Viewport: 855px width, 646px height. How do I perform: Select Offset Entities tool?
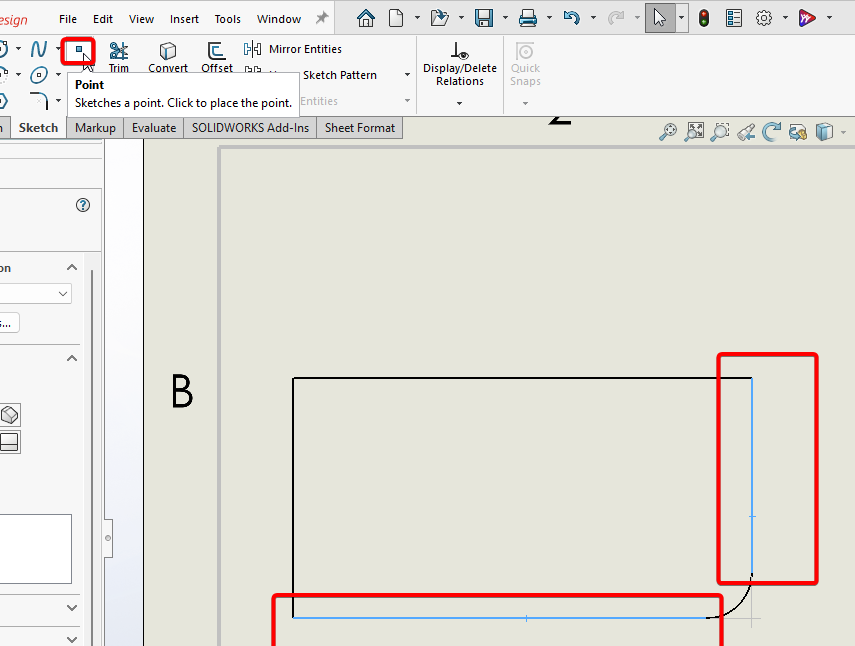coord(216,57)
